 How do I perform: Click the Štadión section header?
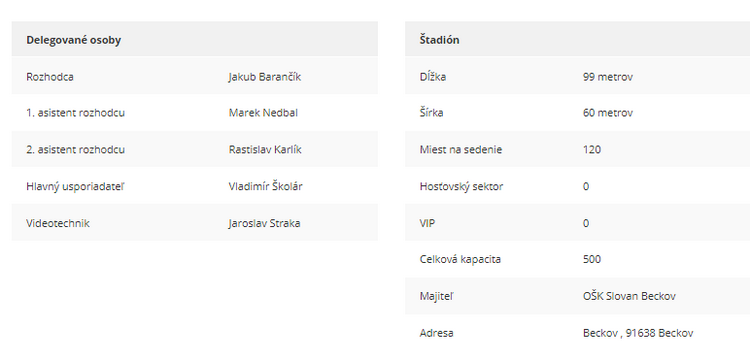pos(439,40)
